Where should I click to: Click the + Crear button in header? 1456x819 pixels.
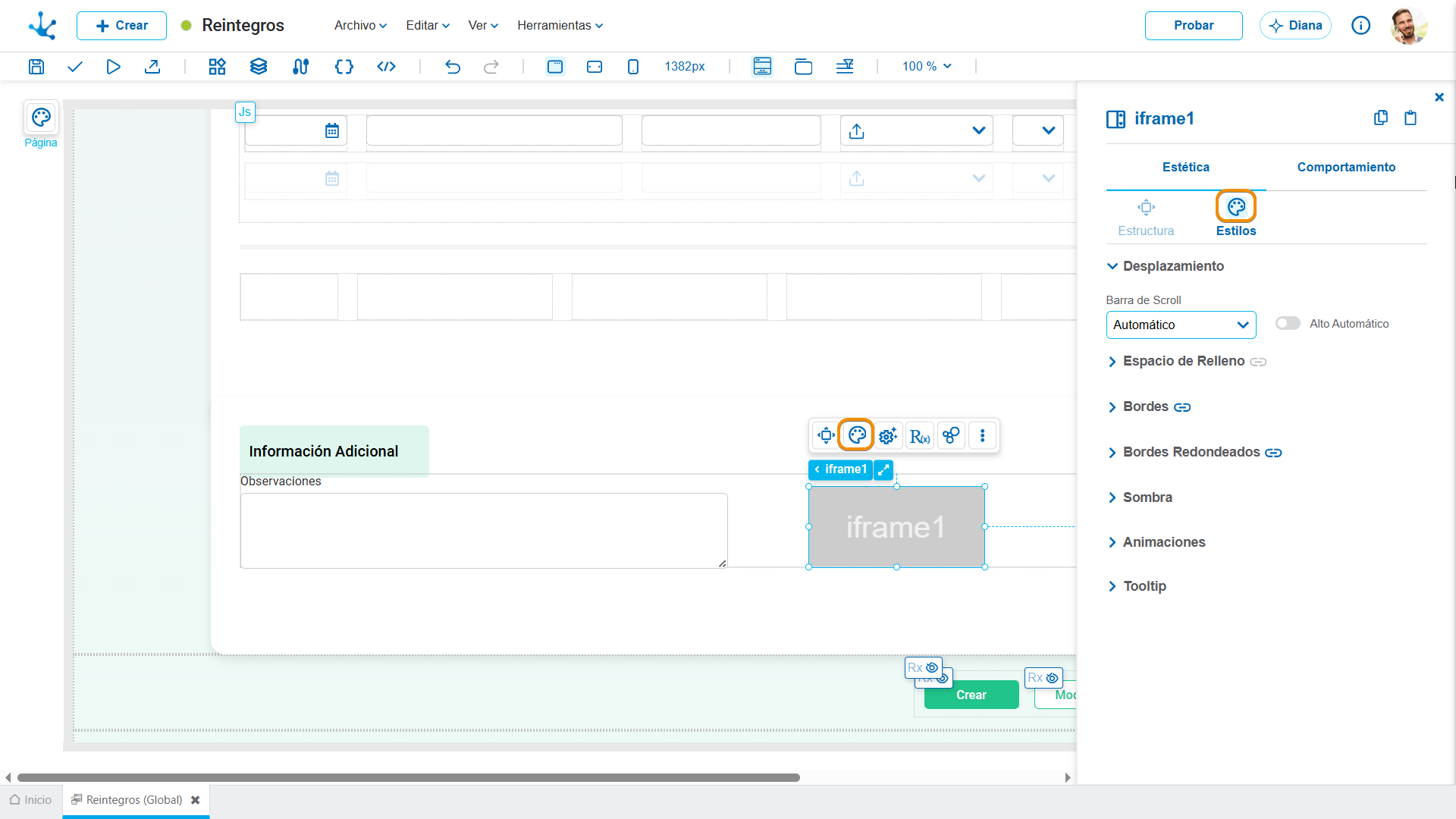pyautogui.click(x=121, y=26)
